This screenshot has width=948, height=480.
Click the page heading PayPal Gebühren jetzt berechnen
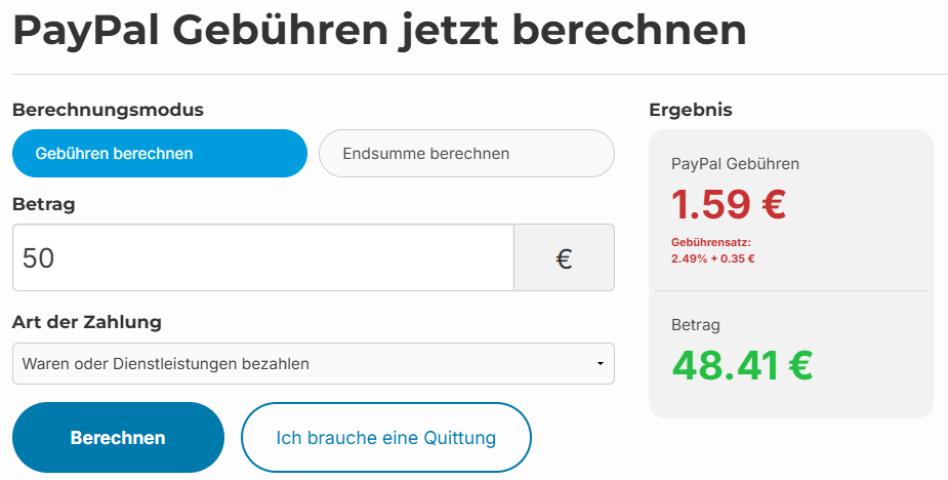tap(379, 32)
